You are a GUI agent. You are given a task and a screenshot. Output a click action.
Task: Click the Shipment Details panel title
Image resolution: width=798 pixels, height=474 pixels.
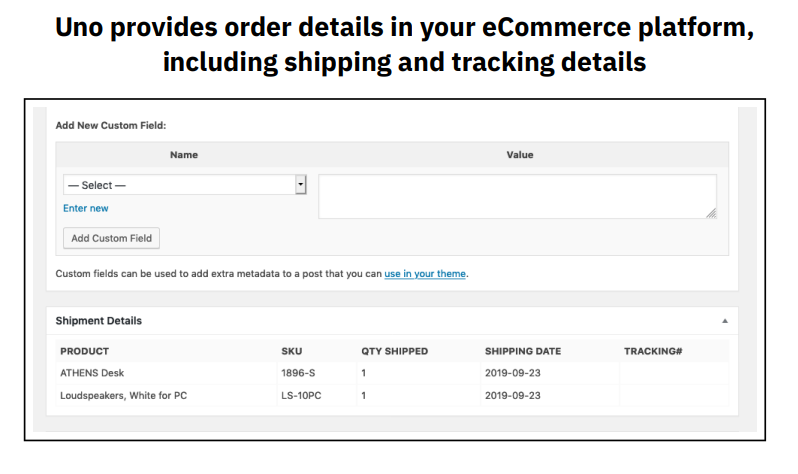click(x=99, y=321)
